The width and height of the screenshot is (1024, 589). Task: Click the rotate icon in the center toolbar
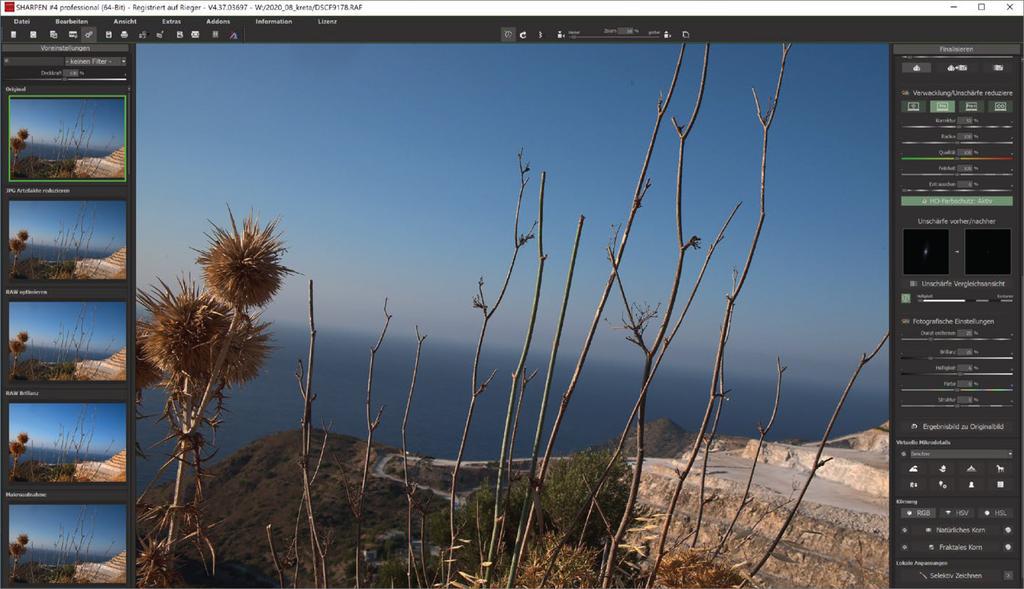[523, 35]
